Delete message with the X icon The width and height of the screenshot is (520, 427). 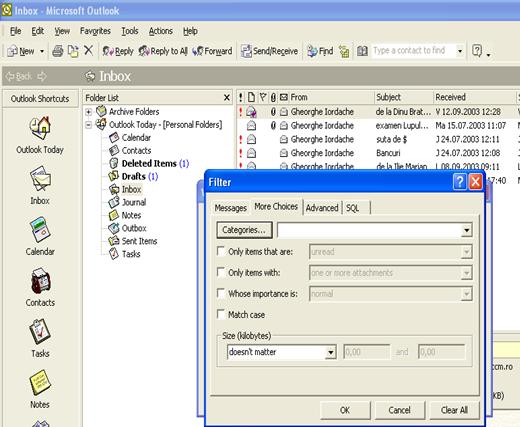[x=88, y=51]
